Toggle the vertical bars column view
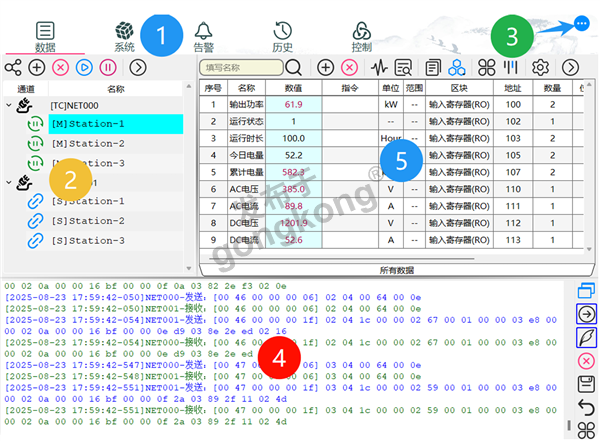Image resolution: width=600 pixels, height=441 pixels. pyautogui.click(x=510, y=67)
